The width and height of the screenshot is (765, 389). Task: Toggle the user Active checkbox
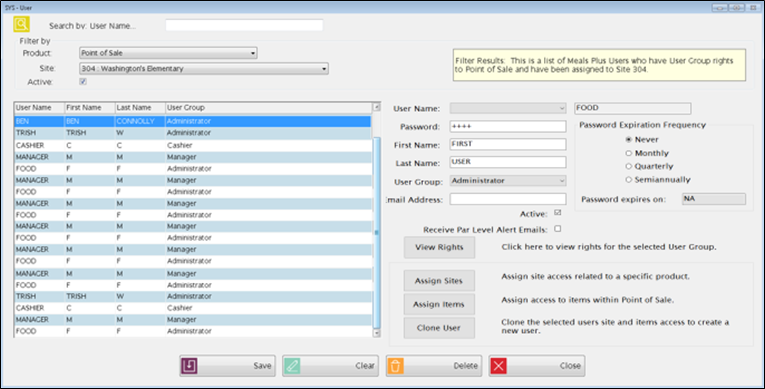(558, 213)
